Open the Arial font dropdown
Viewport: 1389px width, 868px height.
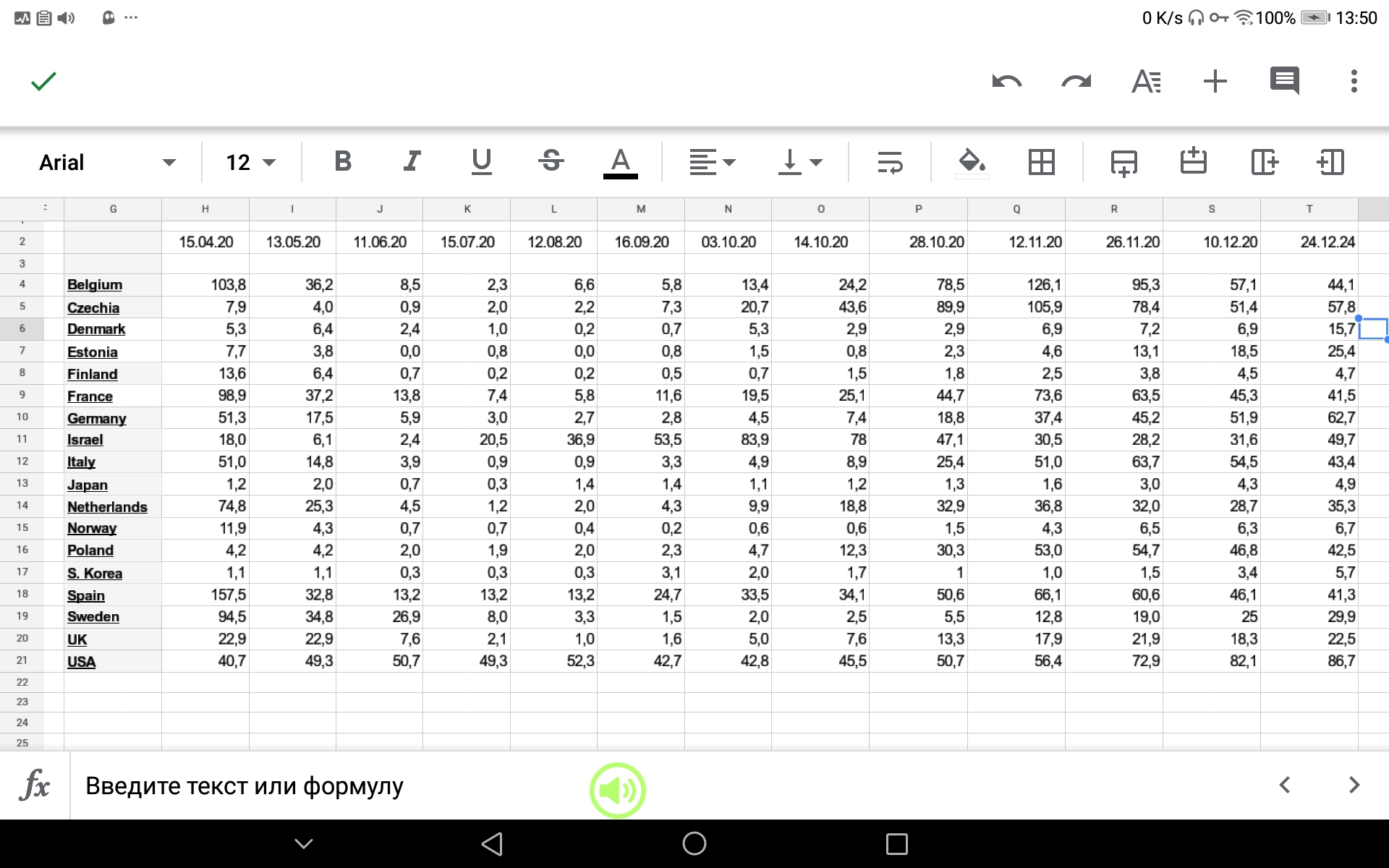tap(107, 163)
